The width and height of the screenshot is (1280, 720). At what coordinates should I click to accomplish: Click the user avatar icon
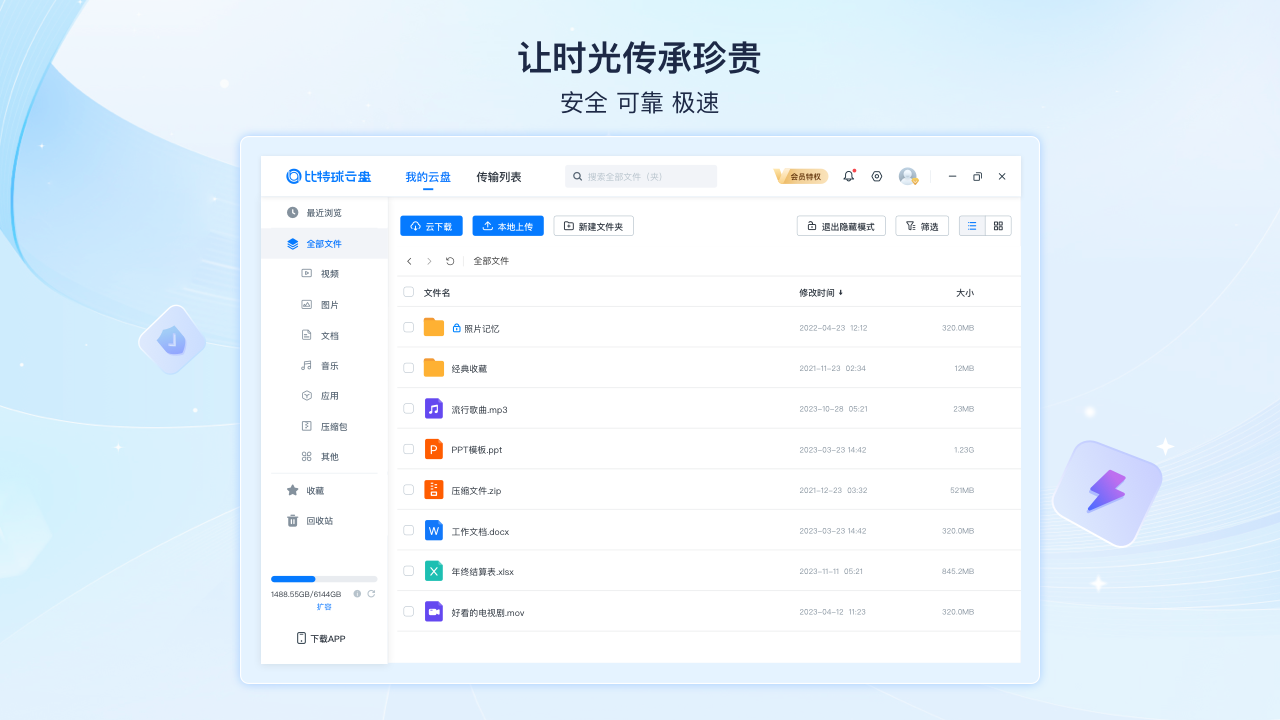908,176
